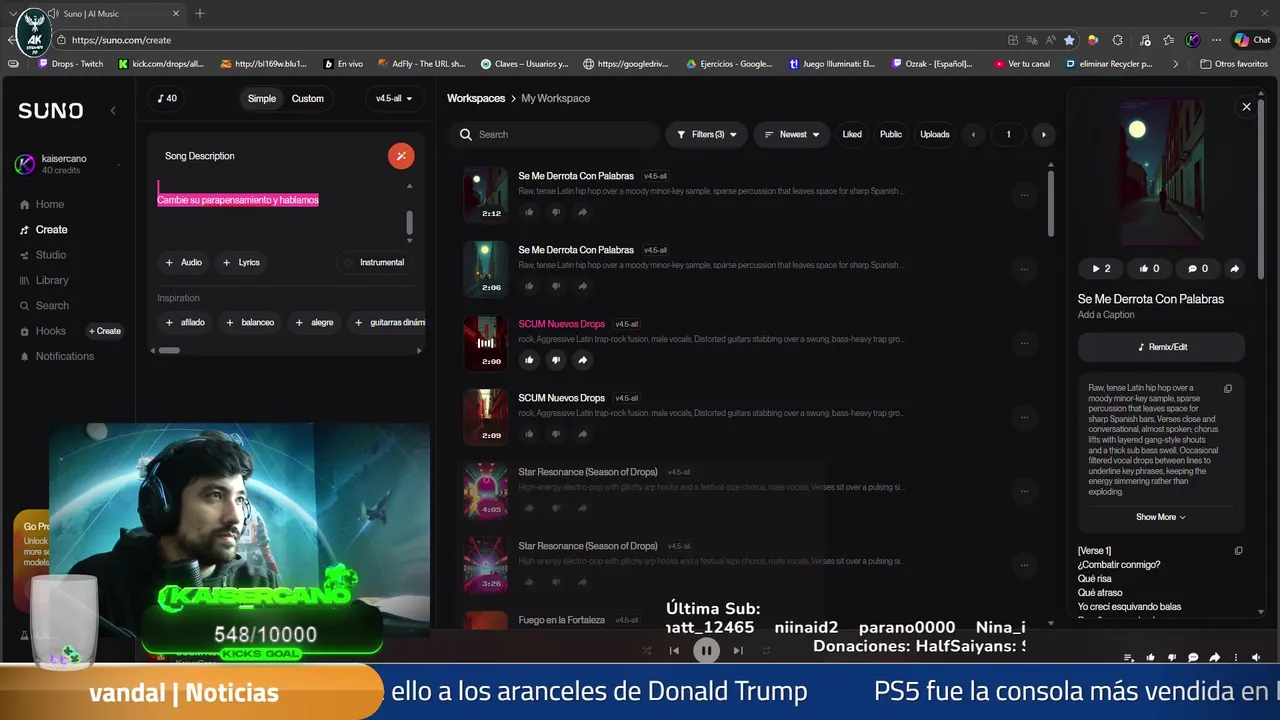Go to next page of songs
The height and width of the screenshot is (720, 1280).
coord(1043,134)
